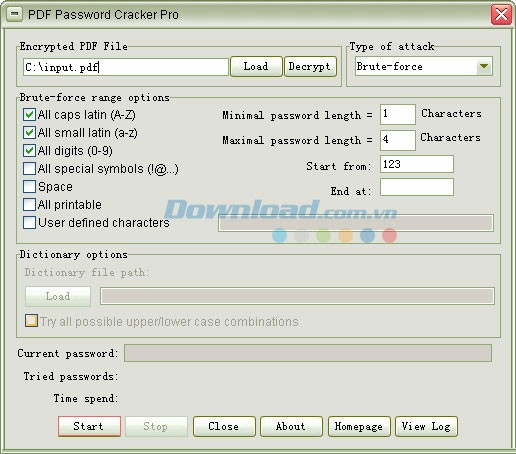Click the 'Time spend:' label

click(86, 398)
